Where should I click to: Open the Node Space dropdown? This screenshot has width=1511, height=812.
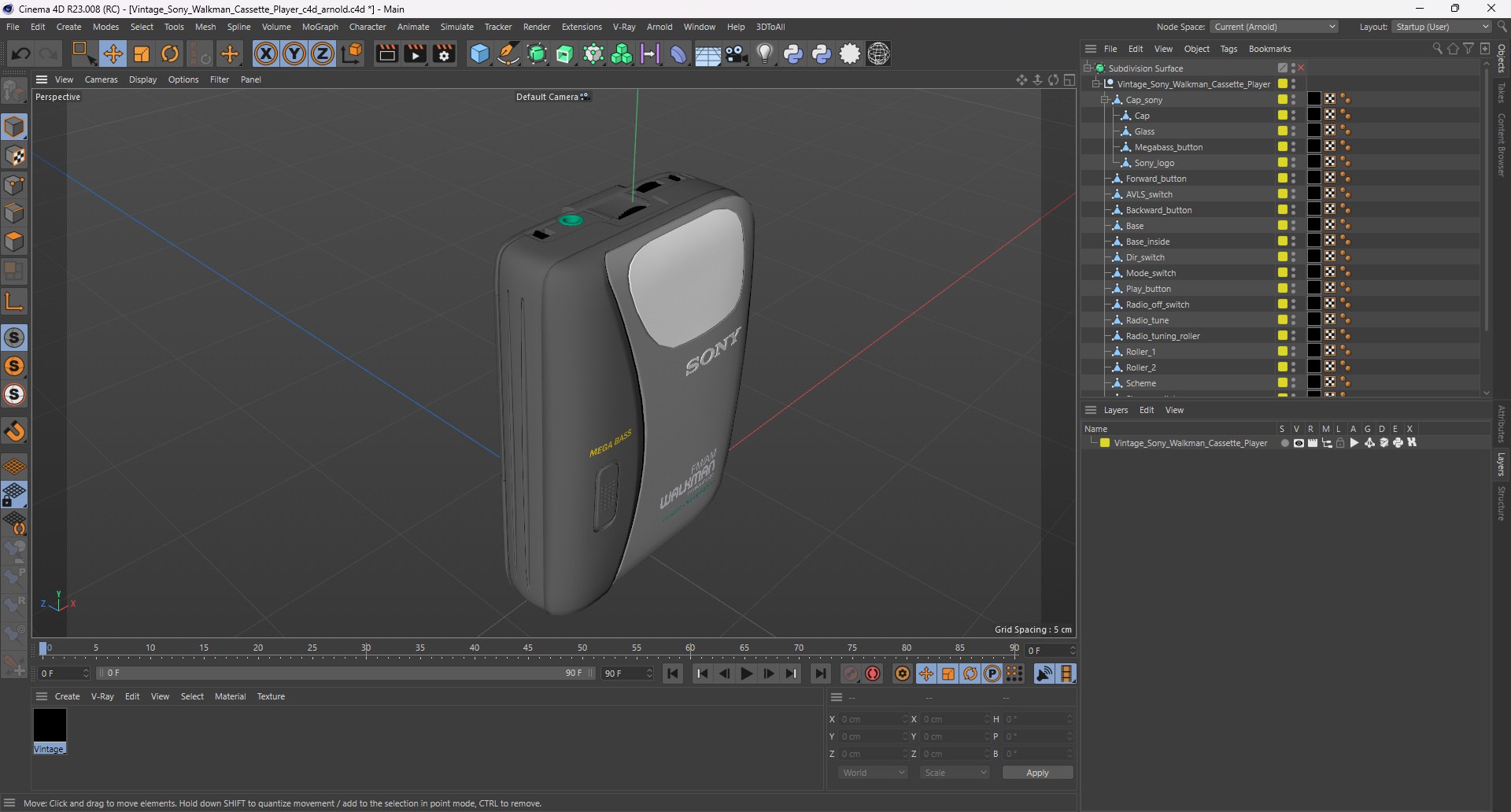[x=1273, y=27]
